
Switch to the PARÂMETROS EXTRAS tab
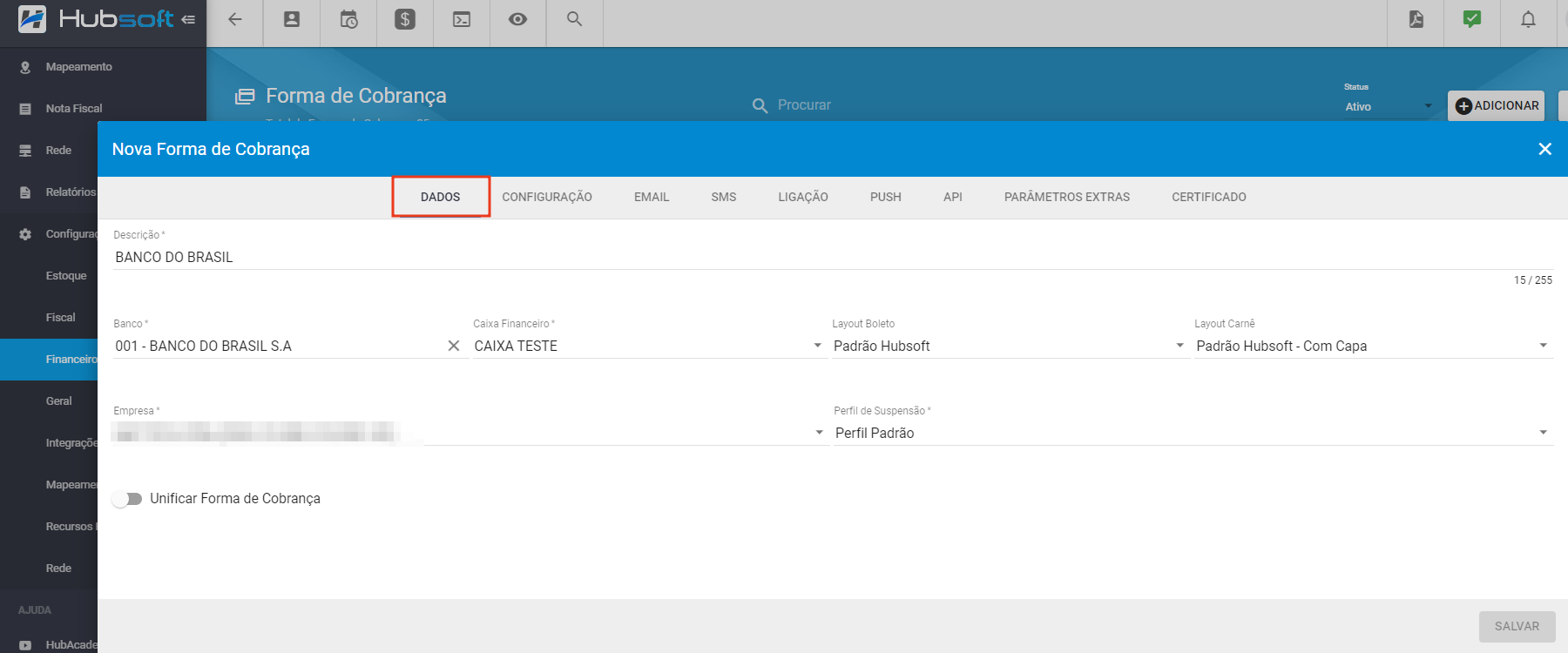click(x=1067, y=197)
